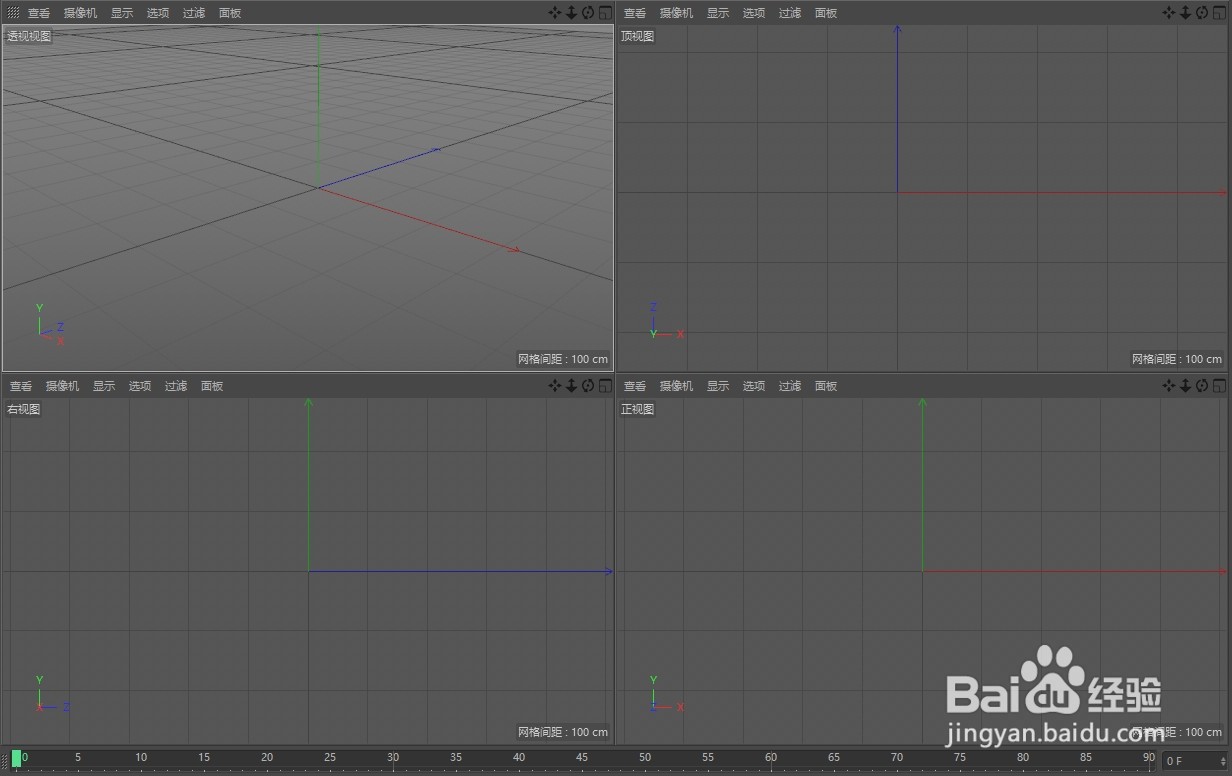Click the rotate camera icon in front view (正视图)
Screen dimensions: 1232x776
click(x=1201, y=386)
